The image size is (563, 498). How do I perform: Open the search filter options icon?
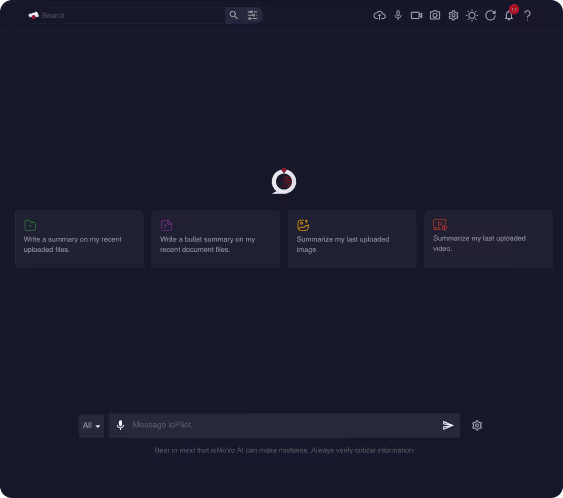click(x=252, y=15)
